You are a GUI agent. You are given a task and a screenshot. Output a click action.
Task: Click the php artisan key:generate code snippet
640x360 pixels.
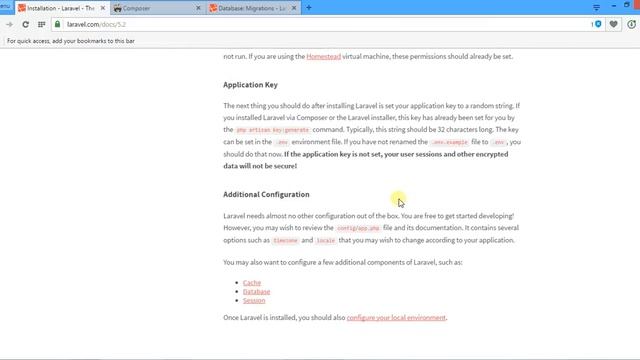click(x=273, y=130)
